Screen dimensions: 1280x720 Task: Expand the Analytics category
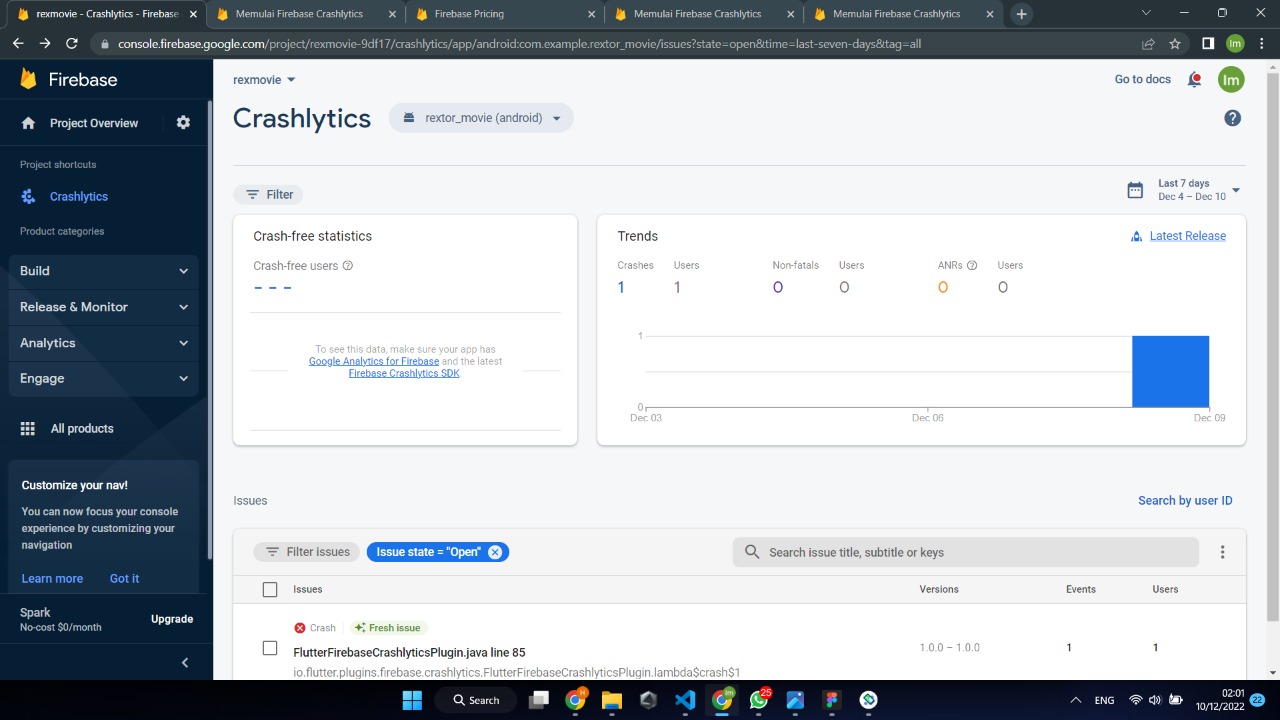pos(104,343)
